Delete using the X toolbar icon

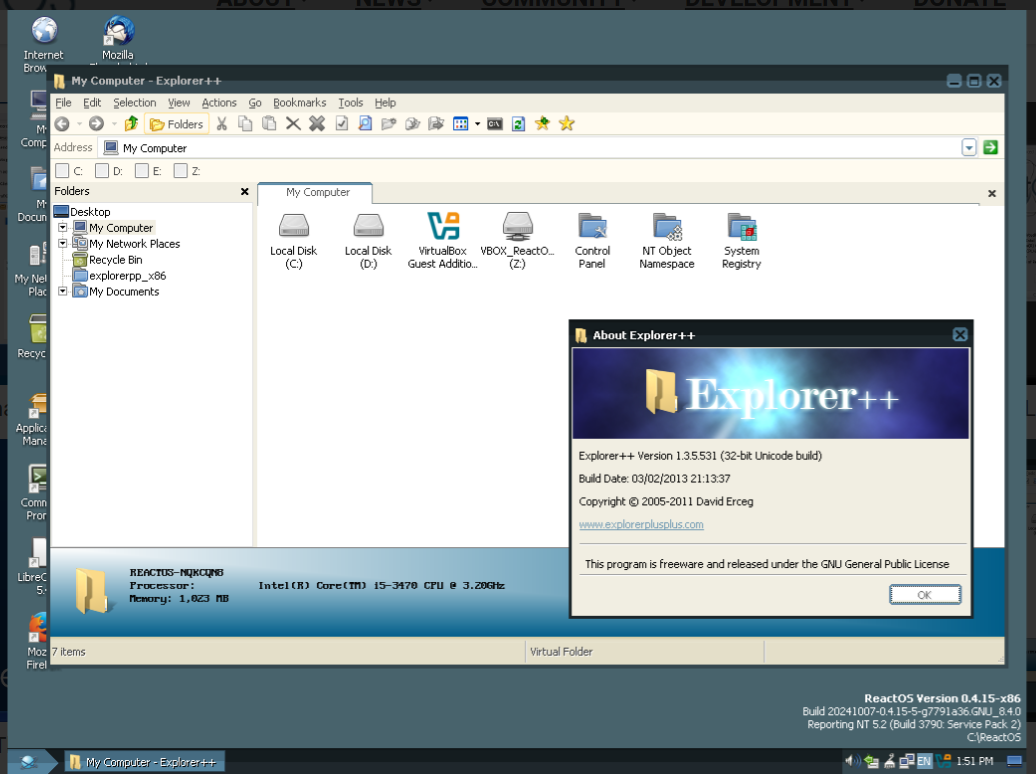tap(291, 123)
